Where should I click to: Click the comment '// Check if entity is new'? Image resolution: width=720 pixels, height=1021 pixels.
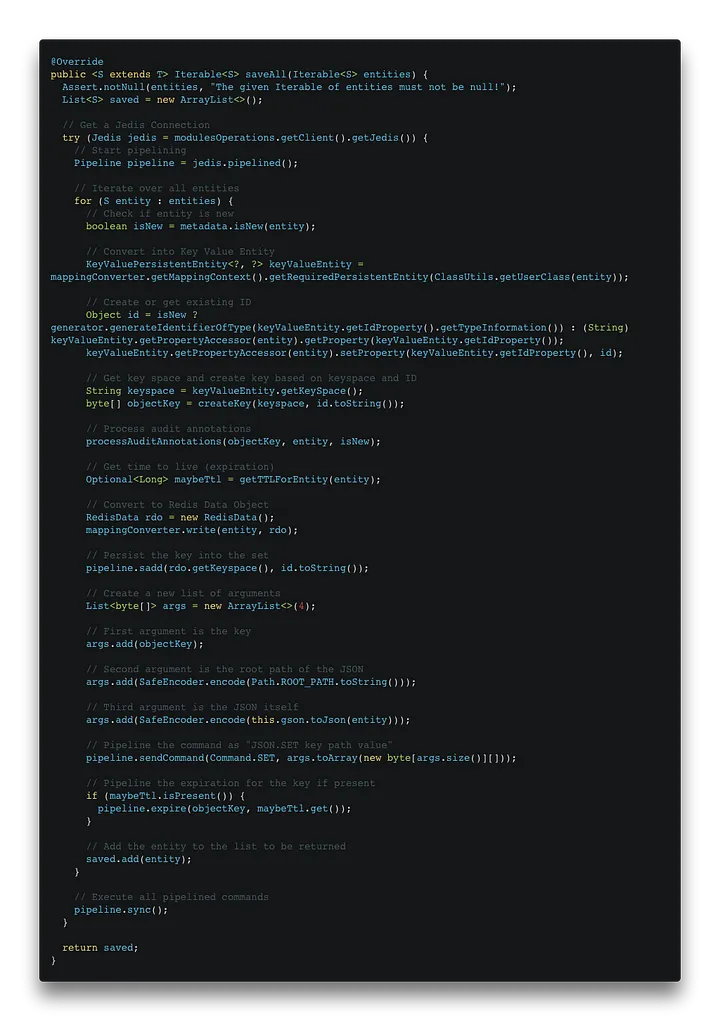tap(159, 214)
